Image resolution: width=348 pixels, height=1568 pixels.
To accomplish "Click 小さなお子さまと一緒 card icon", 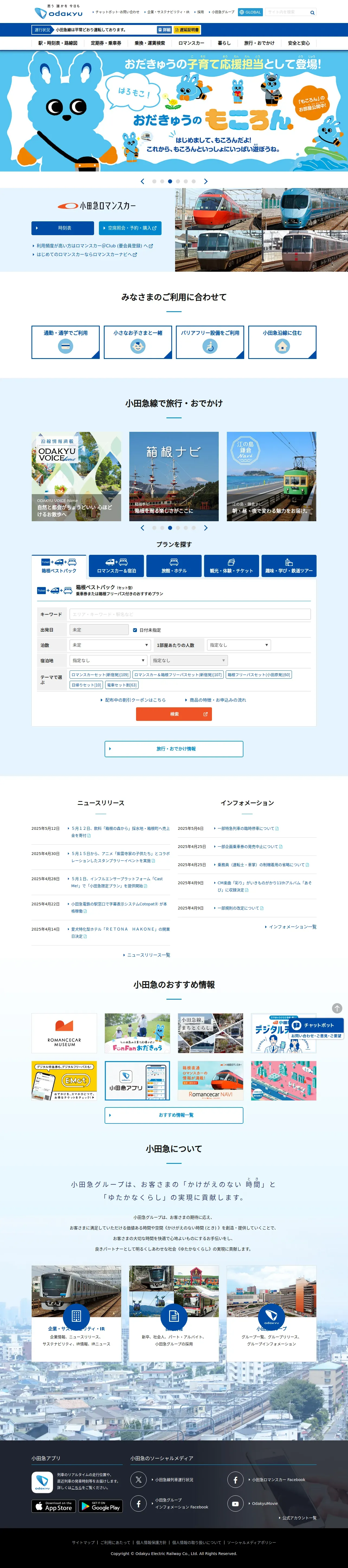I will (x=138, y=346).
